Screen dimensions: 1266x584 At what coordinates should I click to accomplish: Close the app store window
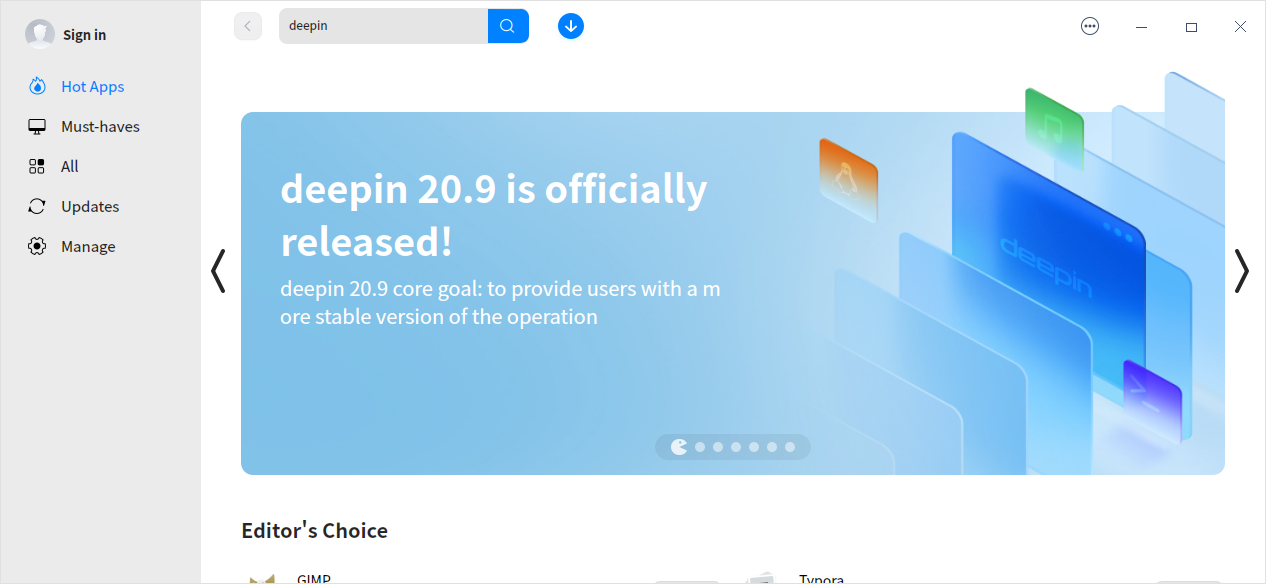click(x=1240, y=27)
